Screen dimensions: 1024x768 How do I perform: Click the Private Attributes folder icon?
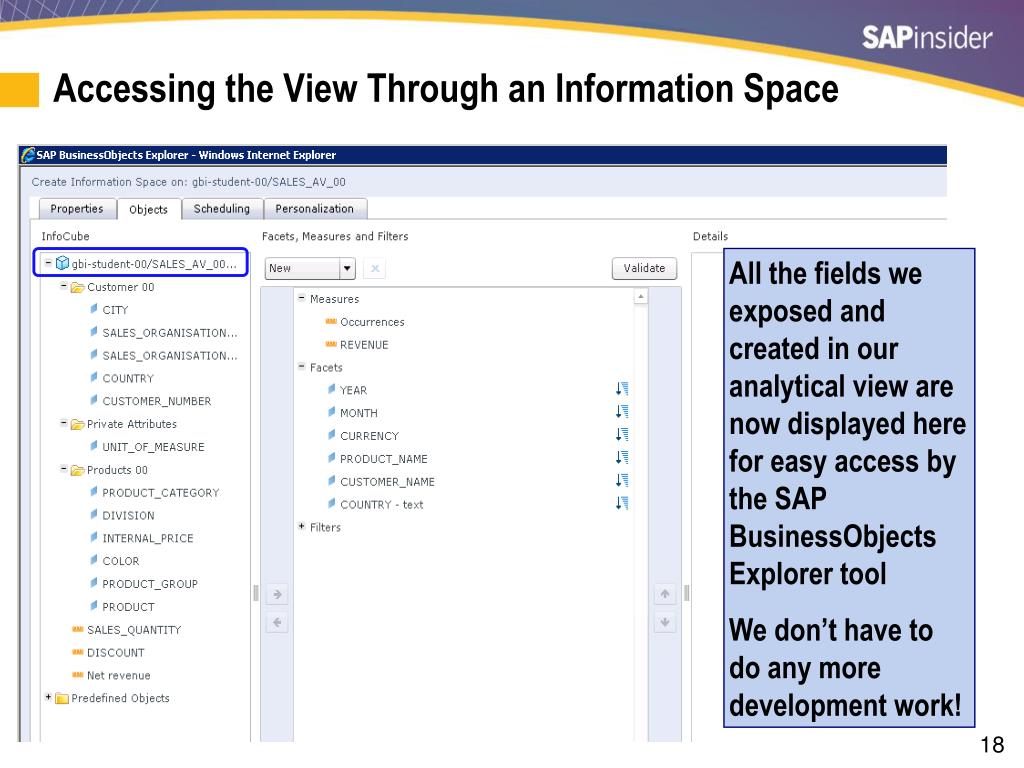(x=77, y=424)
